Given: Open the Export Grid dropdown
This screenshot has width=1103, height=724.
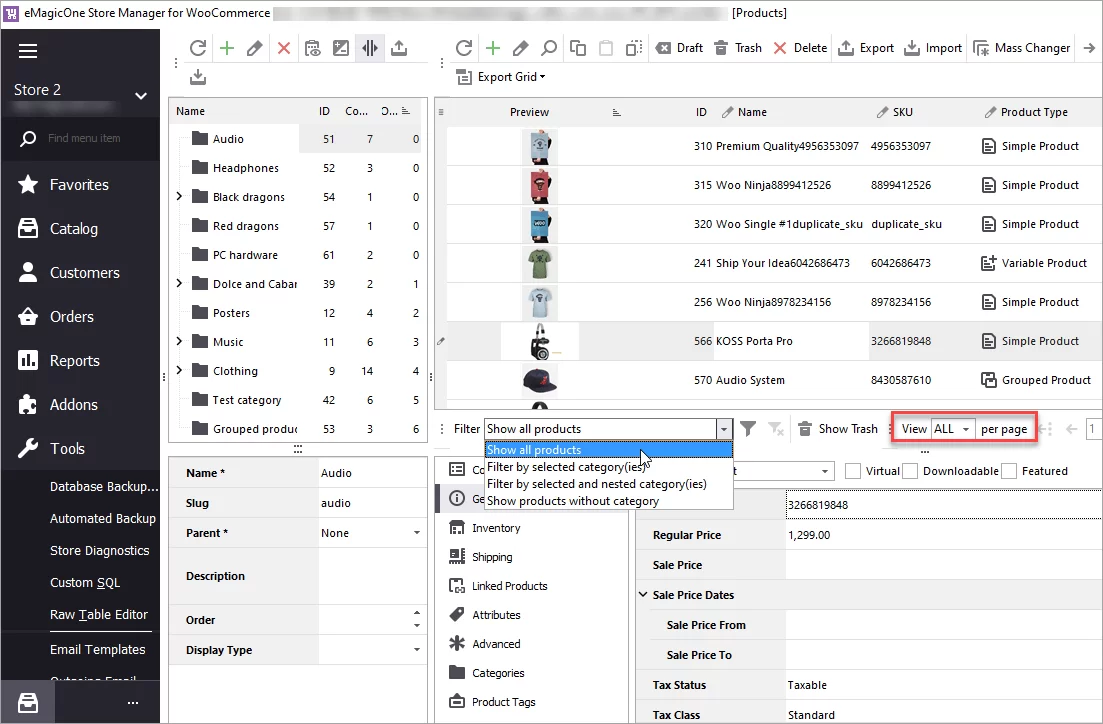Looking at the screenshot, I should pyautogui.click(x=510, y=77).
